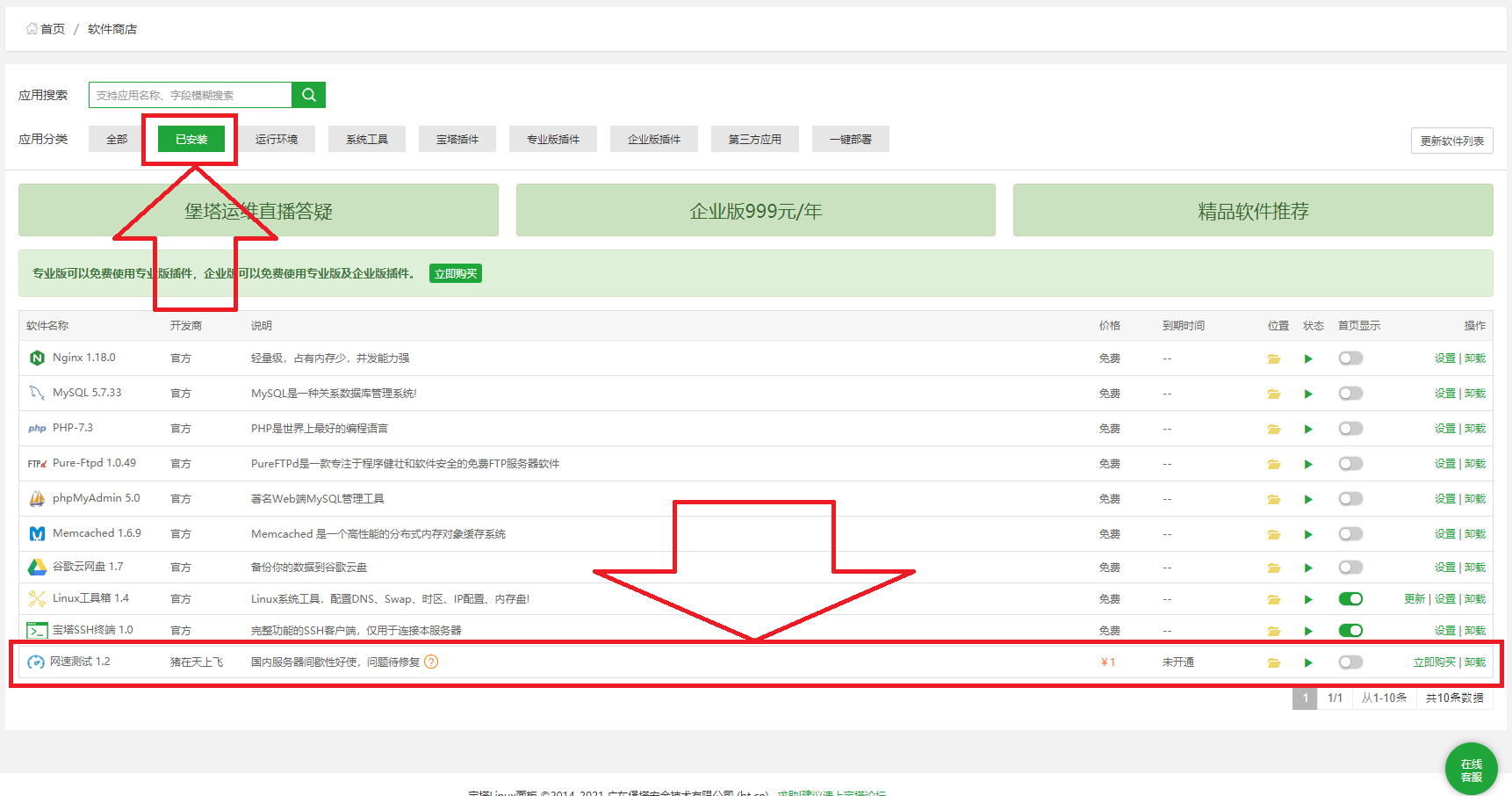Select the 已安装 category tab

tap(191, 139)
